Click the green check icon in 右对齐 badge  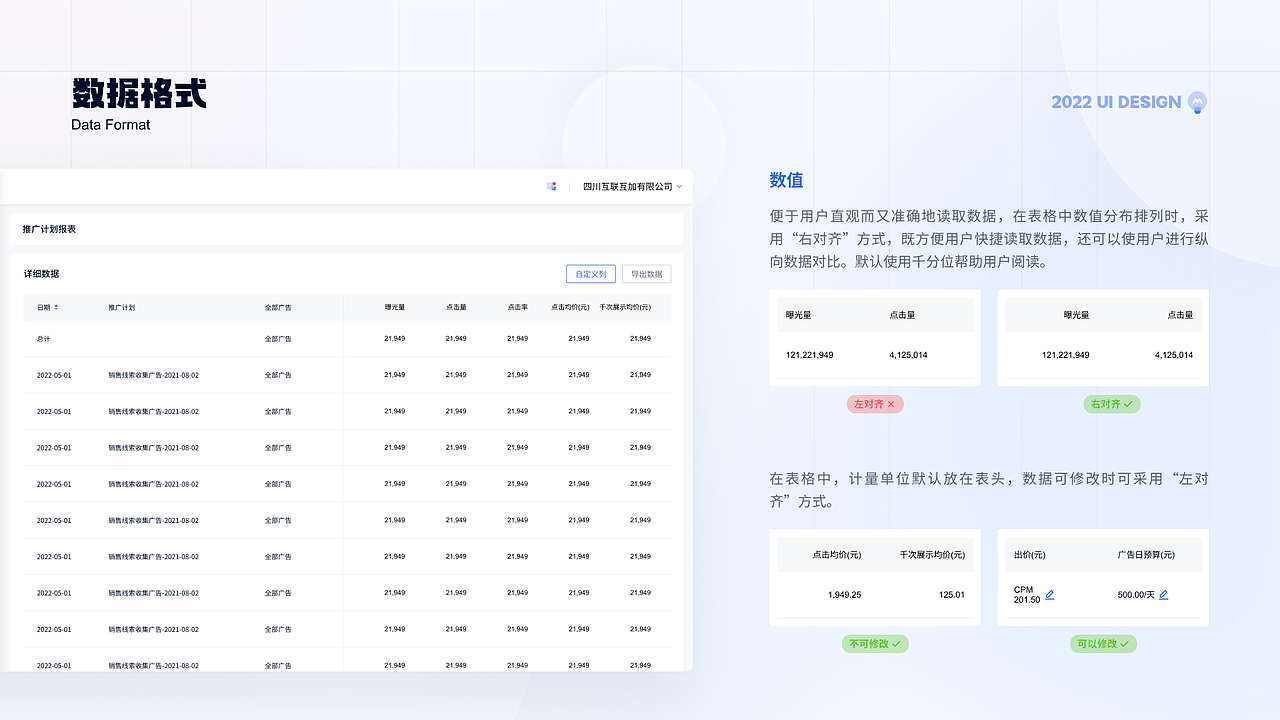[1126, 404]
